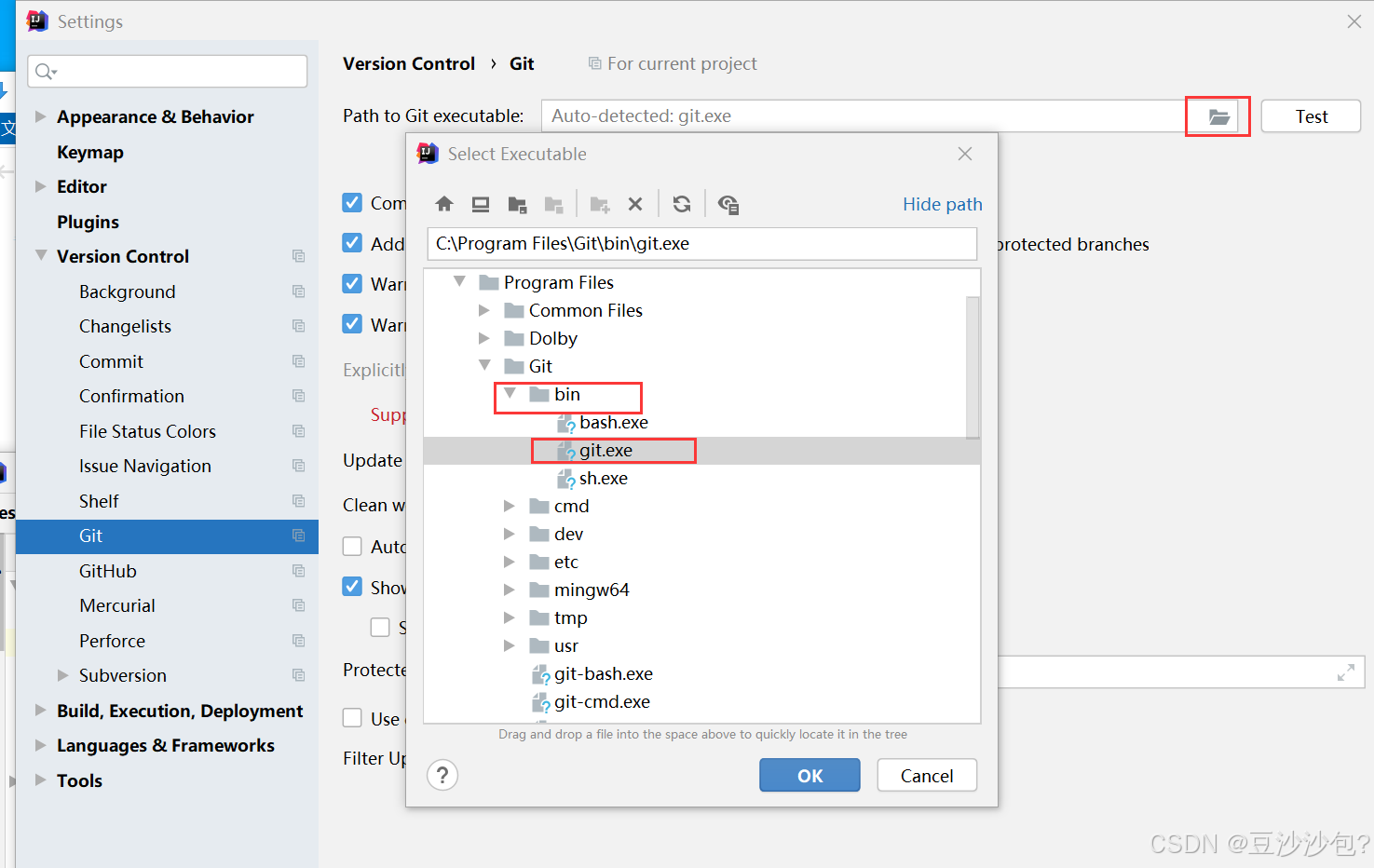Expand the etc folder

pyautogui.click(x=510, y=562)
